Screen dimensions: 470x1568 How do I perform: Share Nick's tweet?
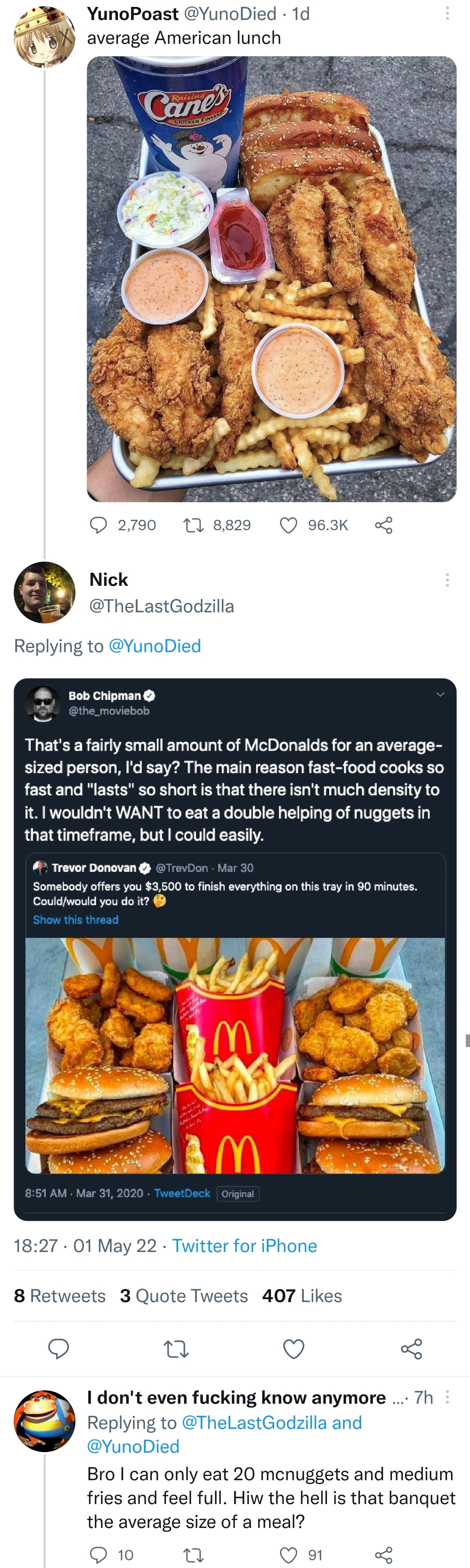pos(412,1349)
